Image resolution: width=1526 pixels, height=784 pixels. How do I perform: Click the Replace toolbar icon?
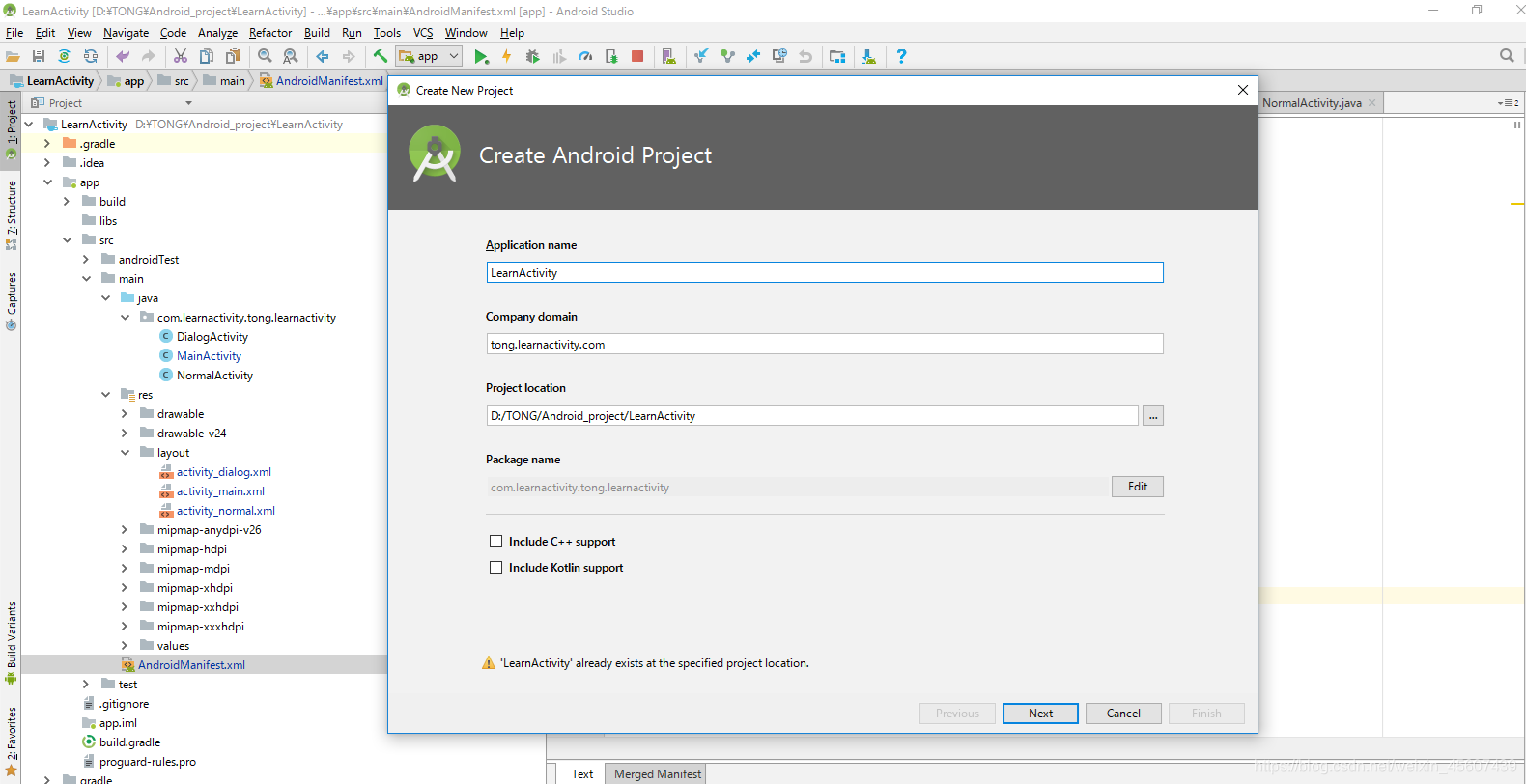click(x=291, y=57)
